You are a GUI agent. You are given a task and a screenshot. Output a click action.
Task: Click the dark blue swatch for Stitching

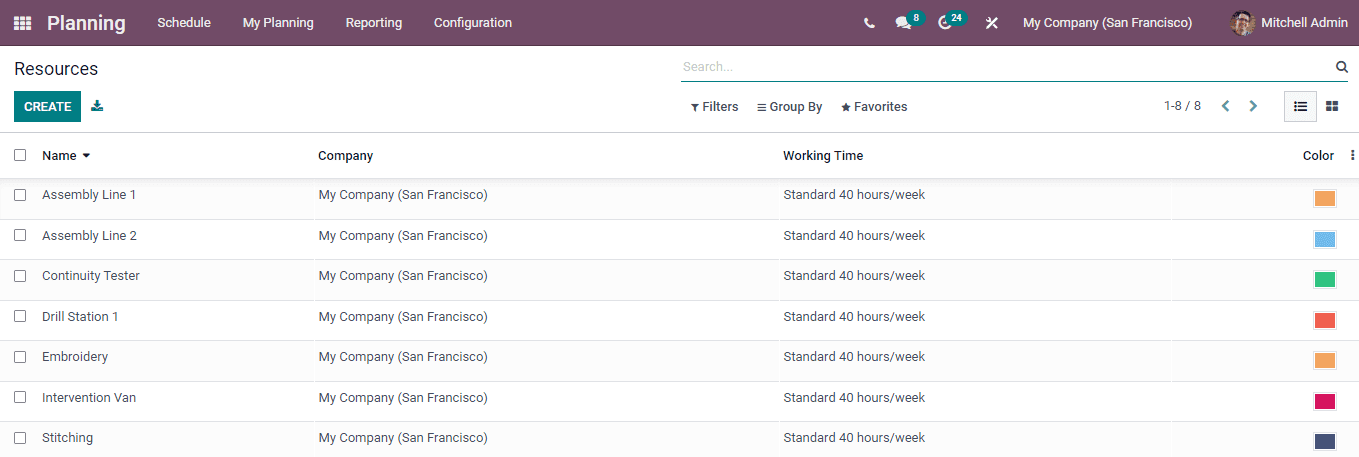coord(1325,441)
